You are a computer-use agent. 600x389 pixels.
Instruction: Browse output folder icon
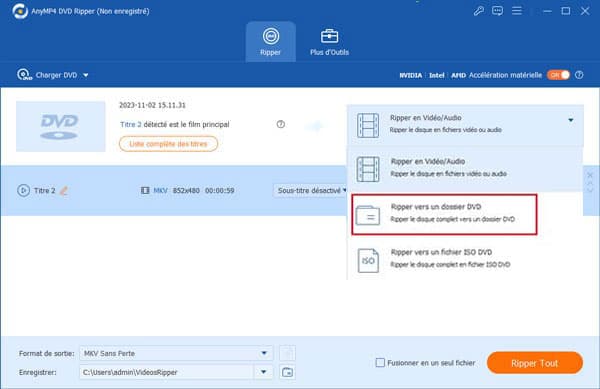[x=287, y=372]
